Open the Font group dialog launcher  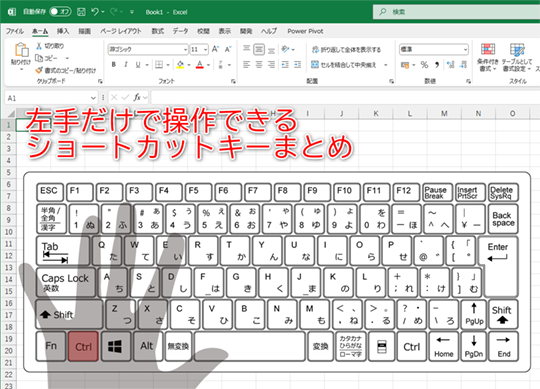tap(233, 81)
